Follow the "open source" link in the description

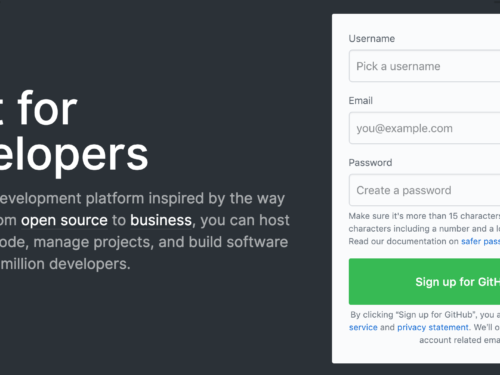point(64,220)
